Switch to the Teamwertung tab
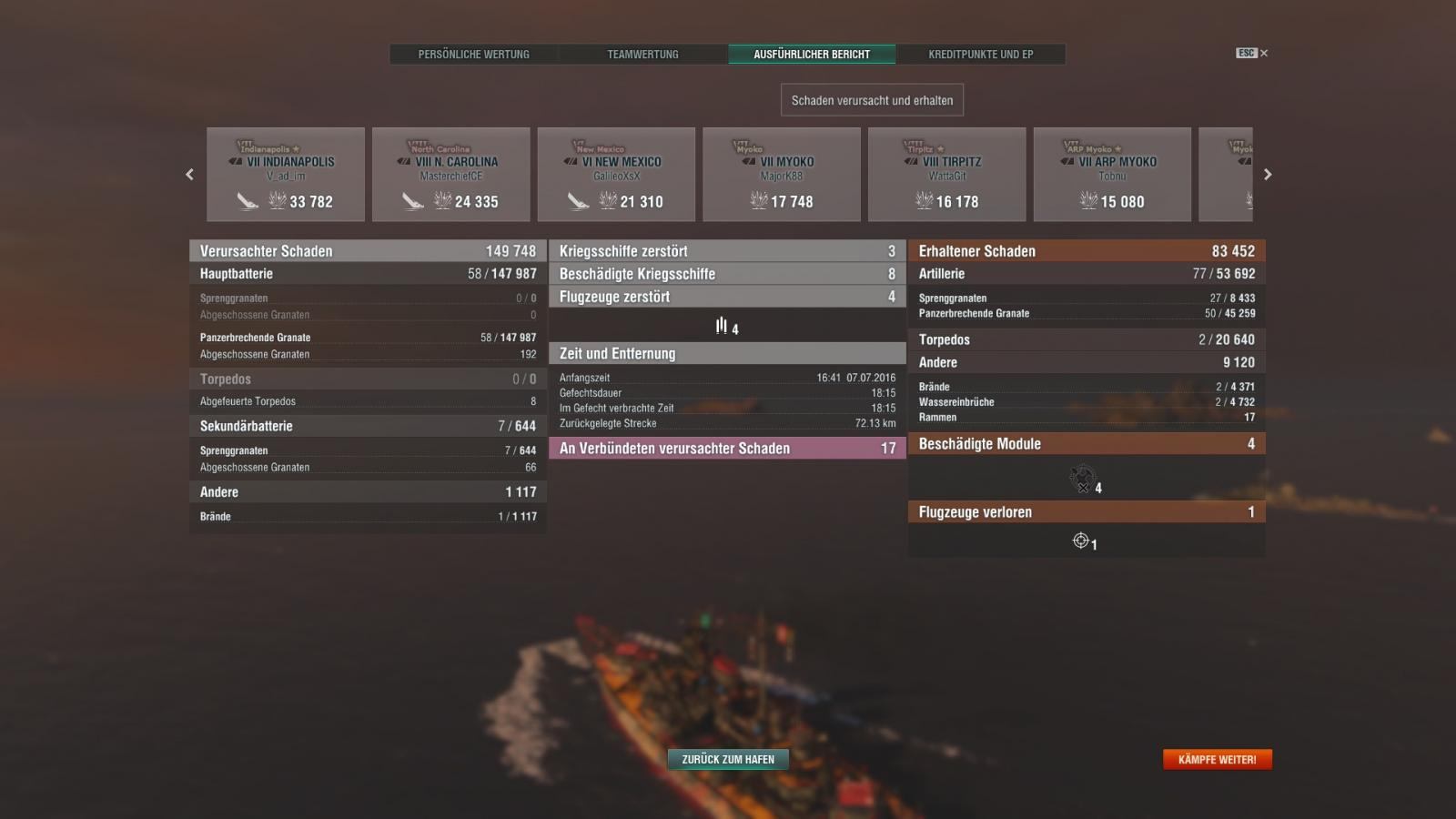The width and height of the screenshot is (1456, 819). [642, 55]
